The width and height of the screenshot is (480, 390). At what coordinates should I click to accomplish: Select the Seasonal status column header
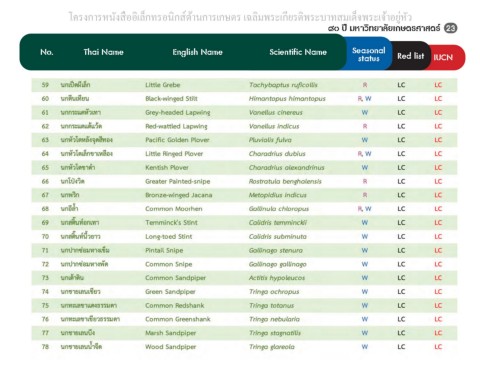tap(368, 54)
